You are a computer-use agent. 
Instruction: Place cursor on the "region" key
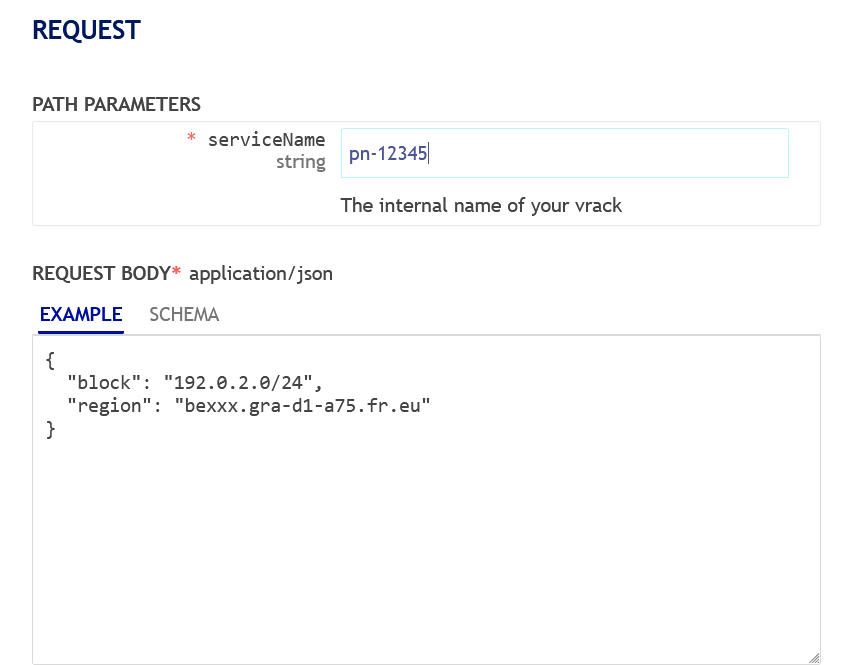coord(110,406)
